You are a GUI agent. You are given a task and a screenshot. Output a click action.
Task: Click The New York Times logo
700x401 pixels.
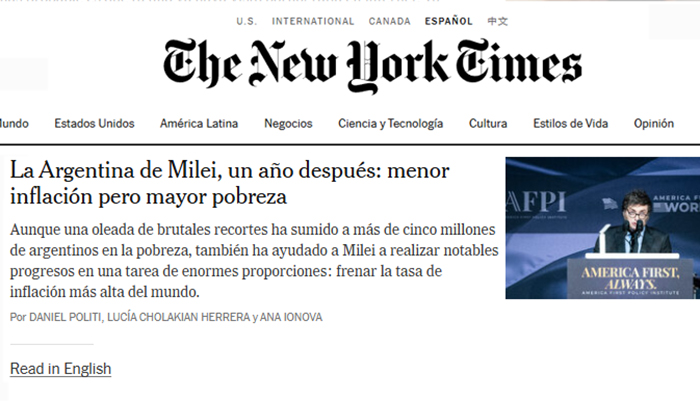click(x=372, y=68)
